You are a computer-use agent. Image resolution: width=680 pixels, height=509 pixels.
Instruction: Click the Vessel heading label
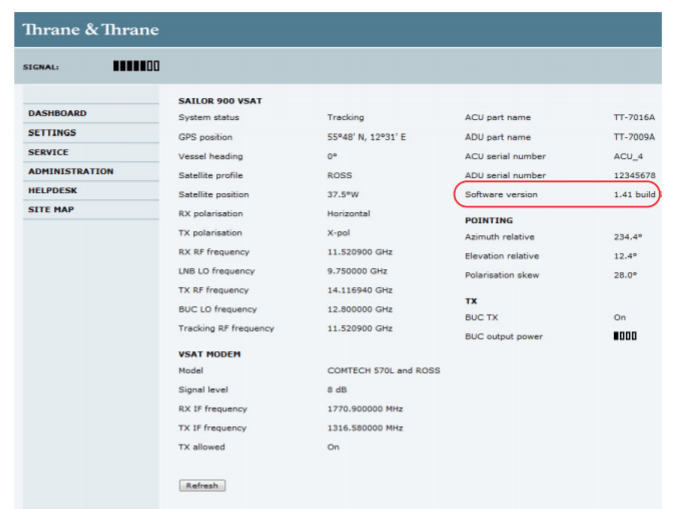[210, 156]
